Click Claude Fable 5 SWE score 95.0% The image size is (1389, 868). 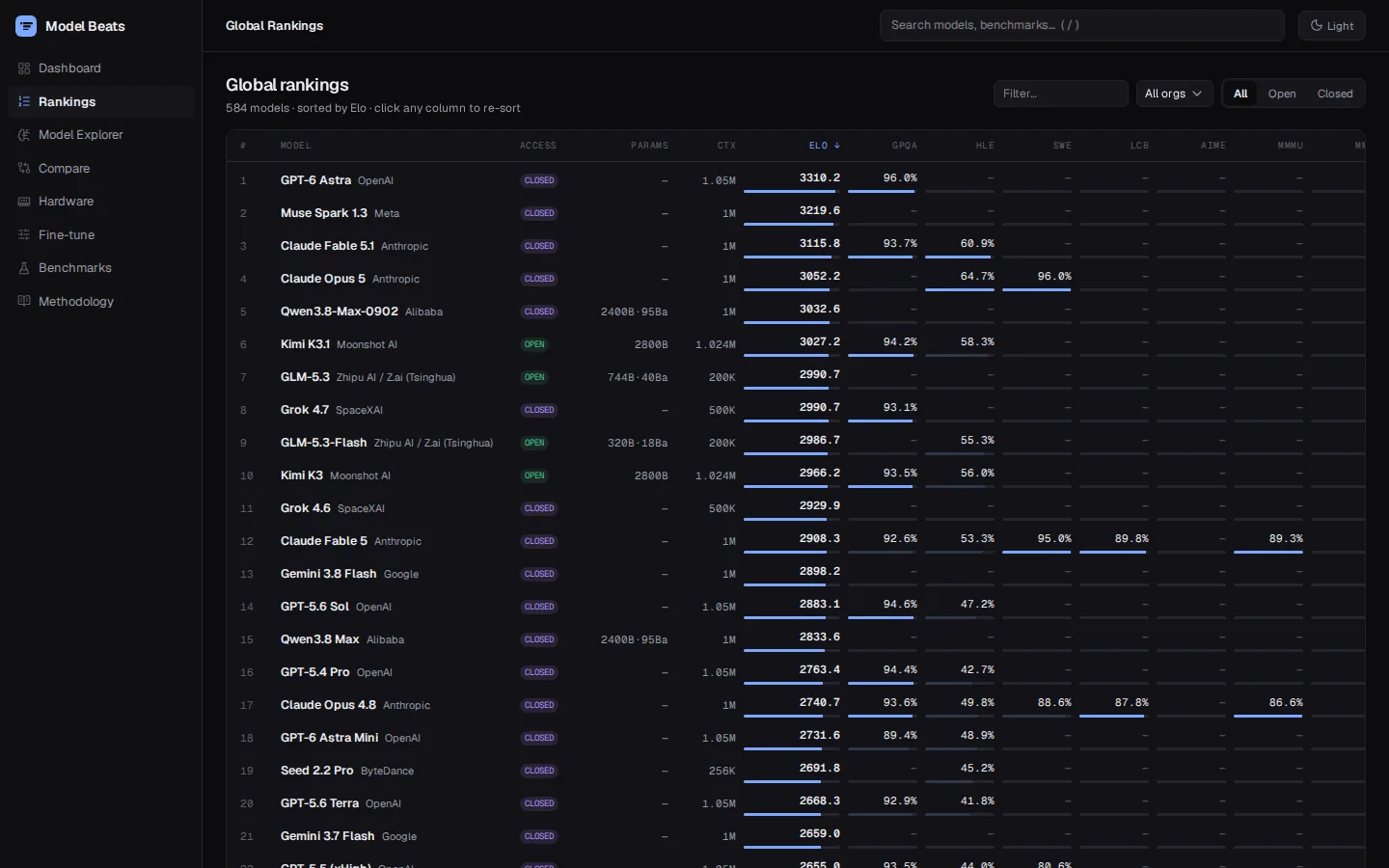[x=1054, y=538]
